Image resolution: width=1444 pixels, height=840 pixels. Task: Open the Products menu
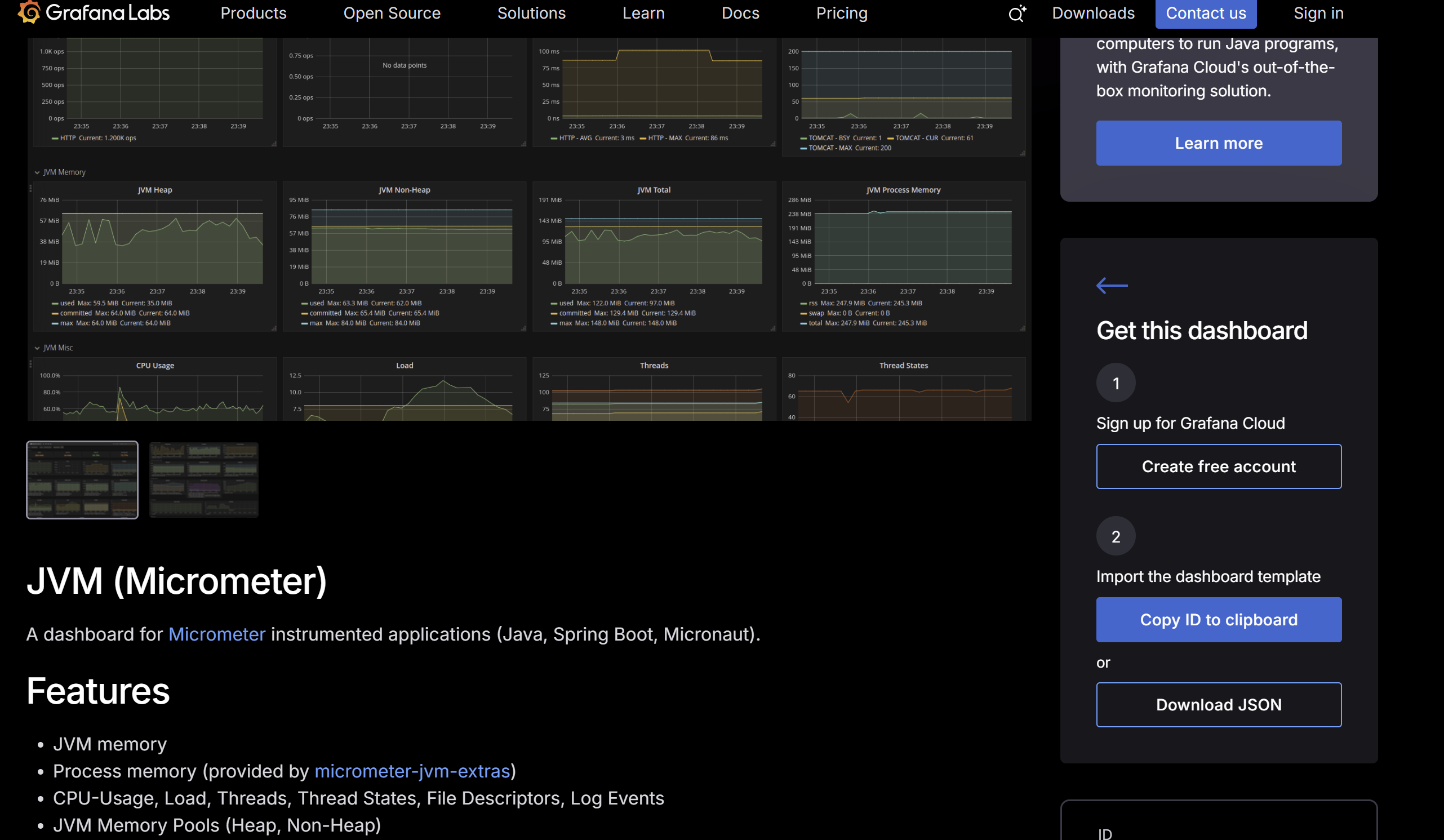click(x=254, y=13)
